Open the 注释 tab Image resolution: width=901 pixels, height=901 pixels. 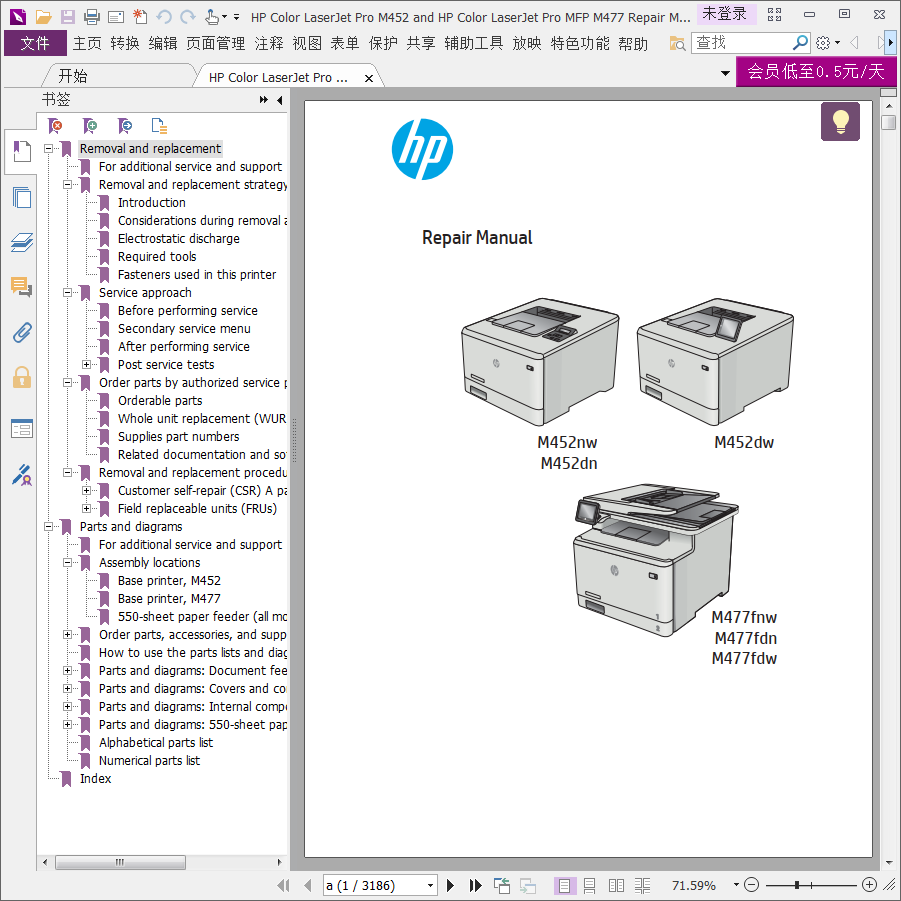point(269,44)
